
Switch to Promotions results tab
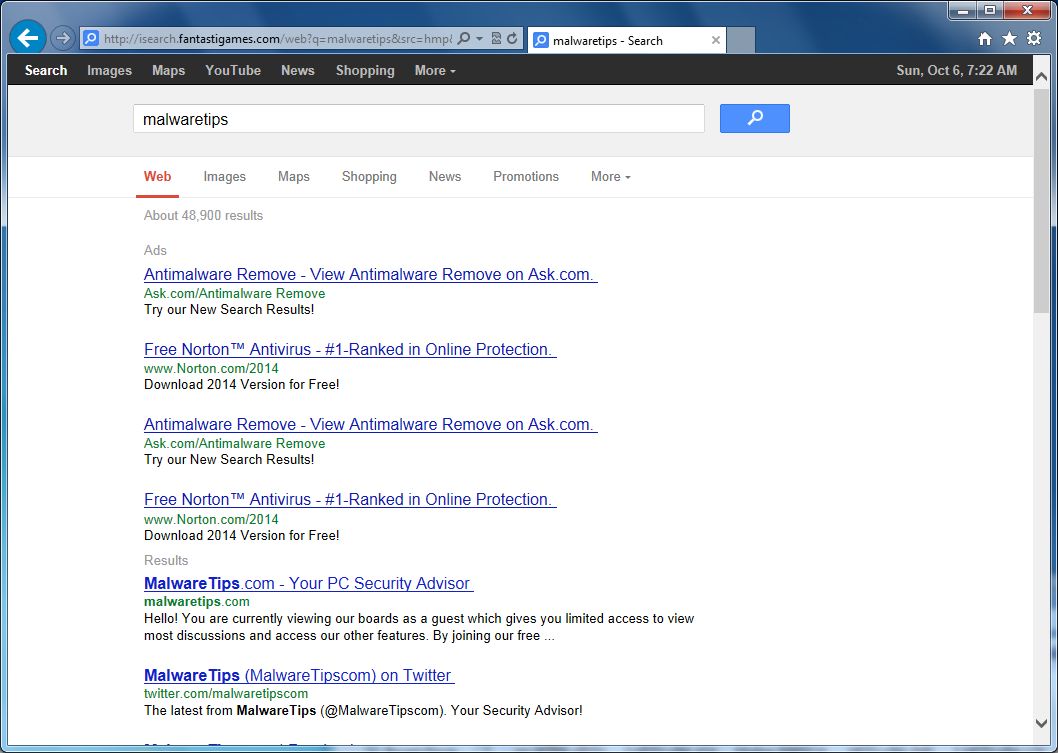[526, 176]
